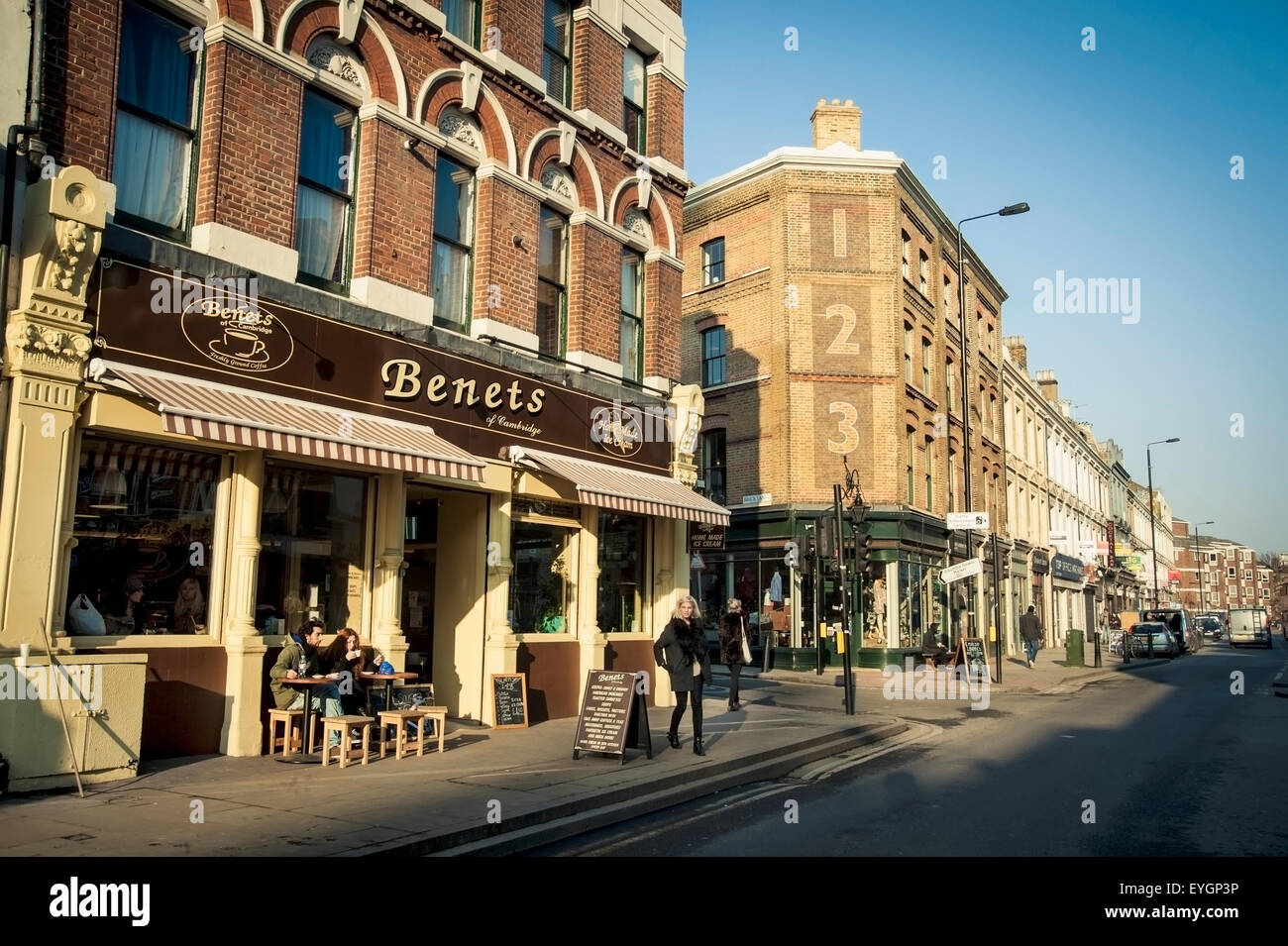The width and height of the screenshot is (1288, 946).
Task: Click the "HOME MADE ICE CREAM" hanging sign
Action: point(707,536)
